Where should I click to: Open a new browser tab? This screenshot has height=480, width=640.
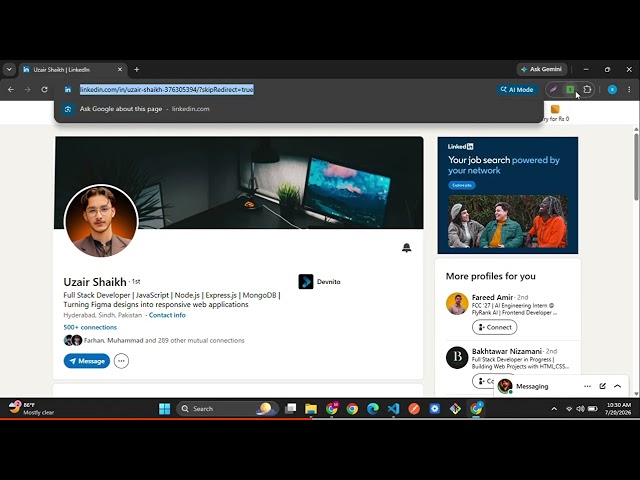pyautogui.click(x=137, y=70)
